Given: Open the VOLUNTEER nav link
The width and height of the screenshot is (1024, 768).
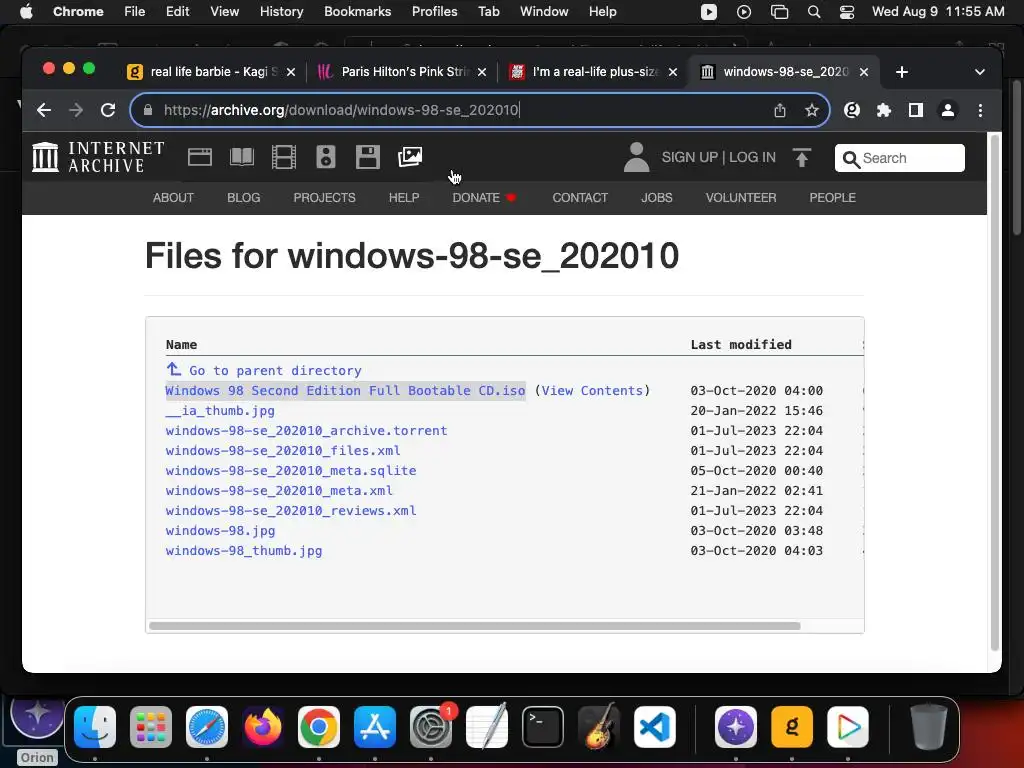Looking at the screenshot, I should point(741,198).
